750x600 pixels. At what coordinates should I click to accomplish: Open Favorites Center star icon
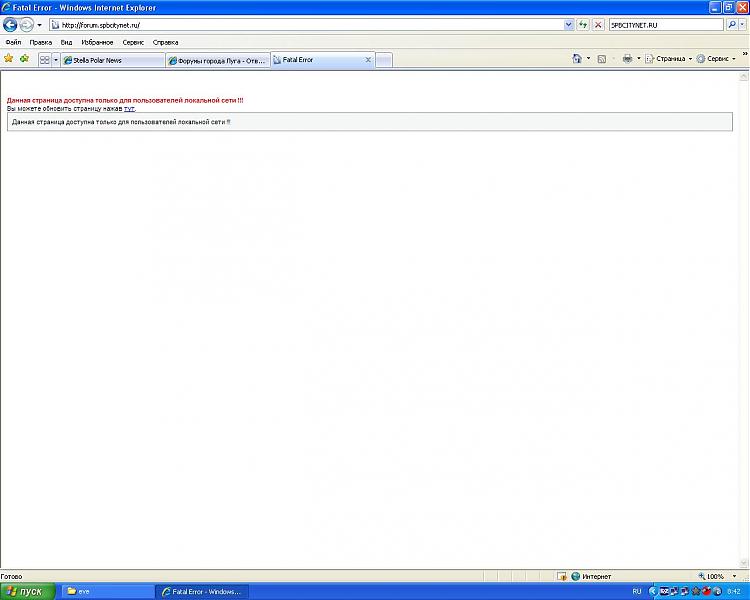[x=9, y=59]
